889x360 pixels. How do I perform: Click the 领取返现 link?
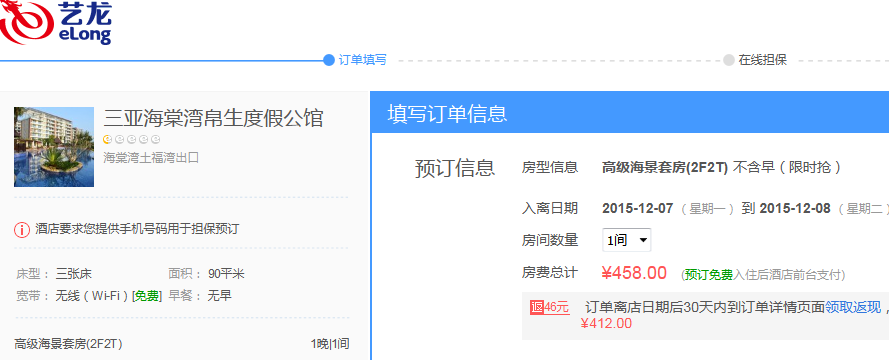click(853, 307)
